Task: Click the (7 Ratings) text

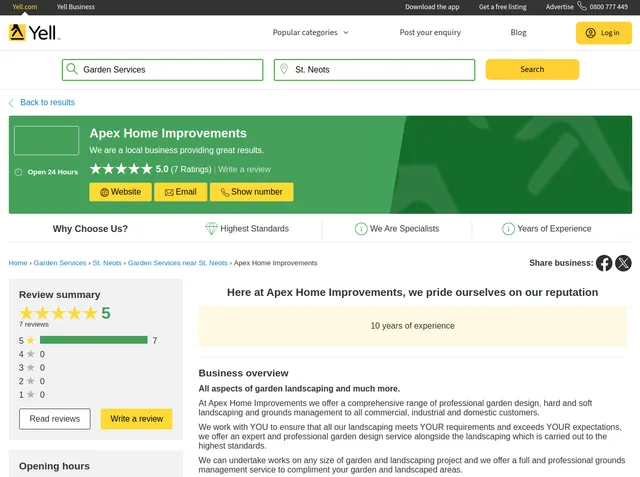Action: [191, 169]
